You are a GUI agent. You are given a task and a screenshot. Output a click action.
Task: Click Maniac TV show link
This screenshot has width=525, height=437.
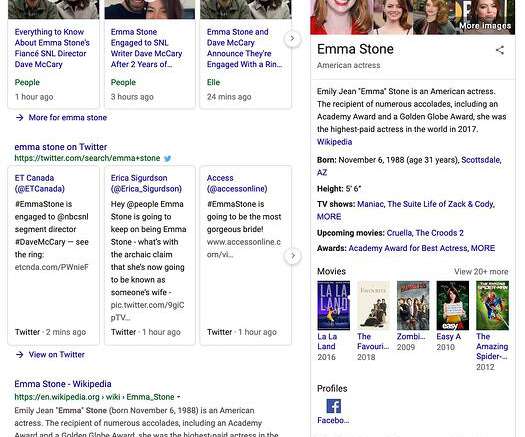[371, 204]
